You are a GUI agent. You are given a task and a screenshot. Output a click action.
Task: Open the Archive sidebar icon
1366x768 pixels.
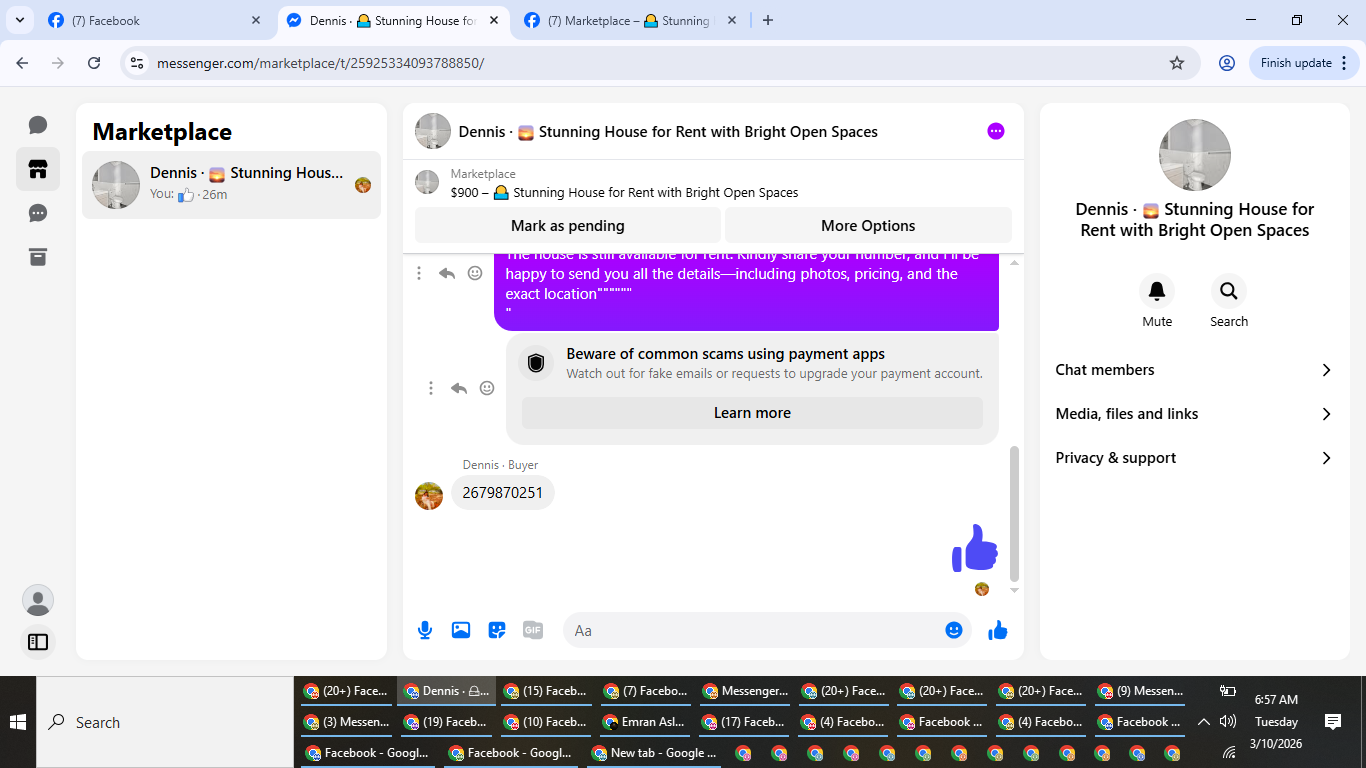coord(38,257)
